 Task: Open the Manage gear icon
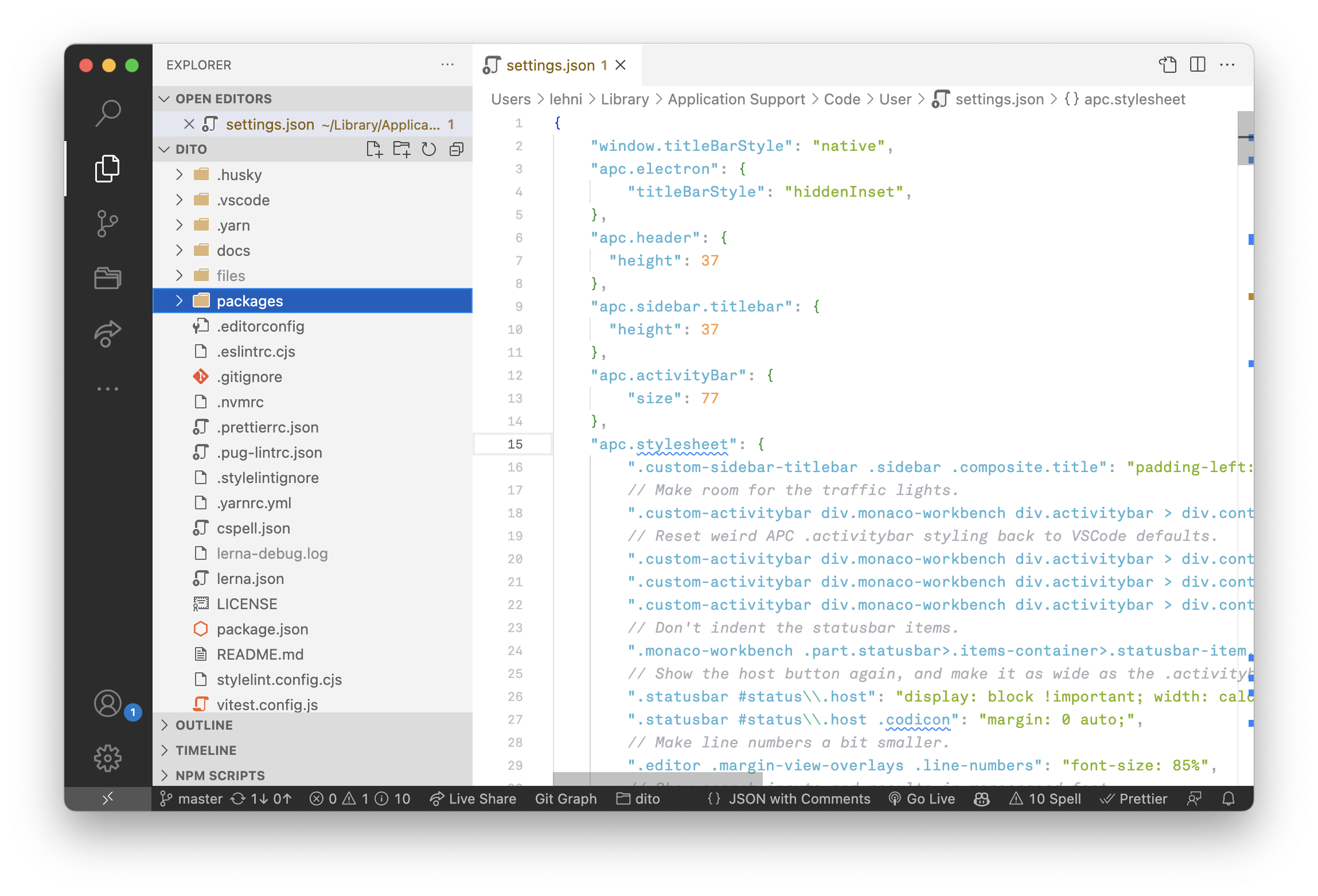[108, 758]
